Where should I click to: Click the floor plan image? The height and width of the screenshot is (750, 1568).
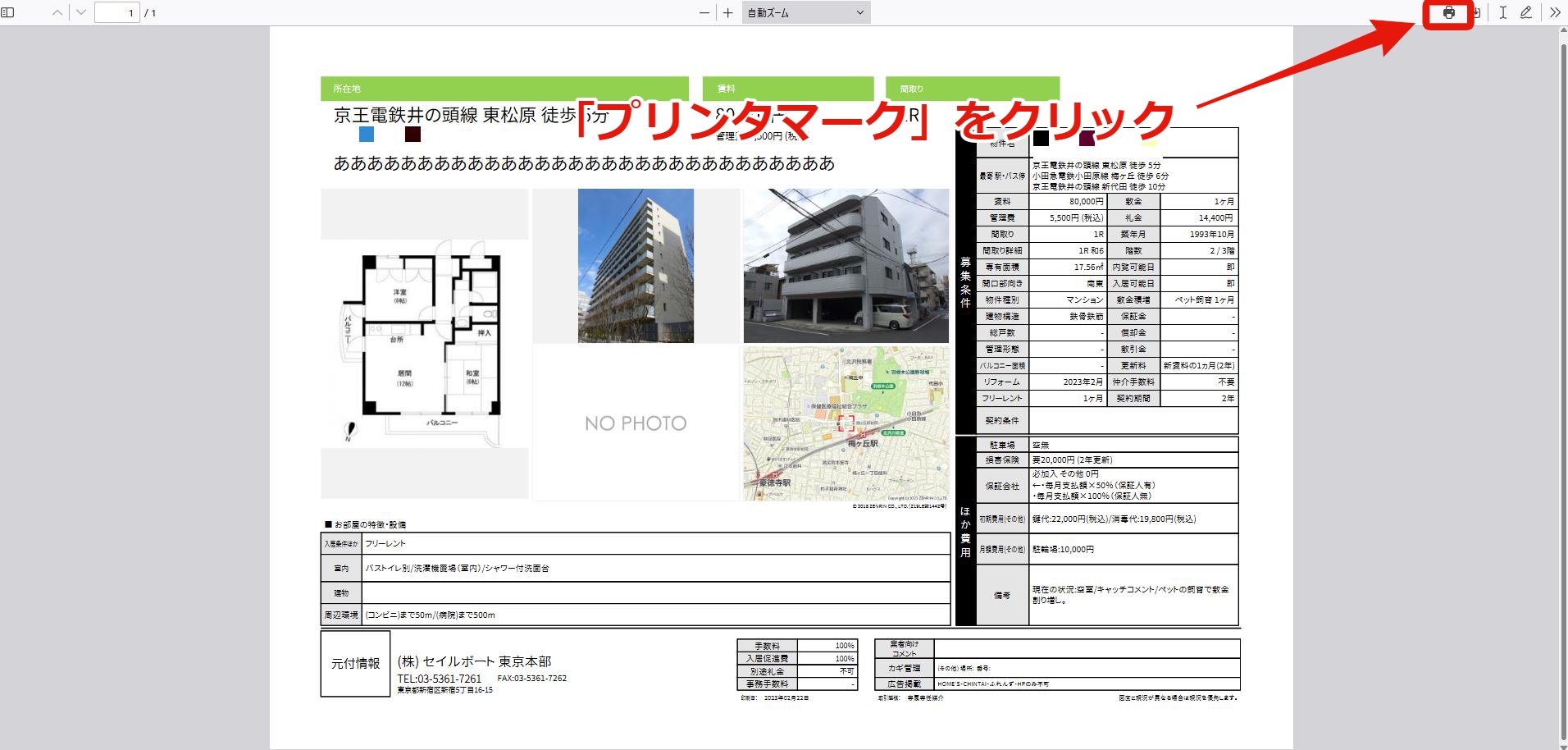424,345
